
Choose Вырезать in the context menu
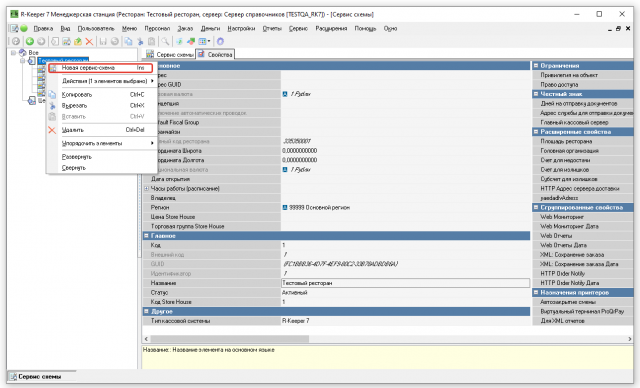click(102, 106)
